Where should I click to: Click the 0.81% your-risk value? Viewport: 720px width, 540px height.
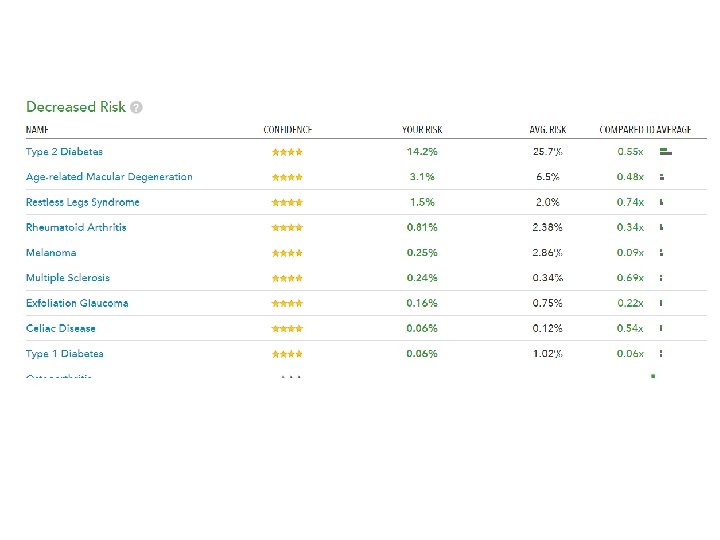[x=422, y=227]
